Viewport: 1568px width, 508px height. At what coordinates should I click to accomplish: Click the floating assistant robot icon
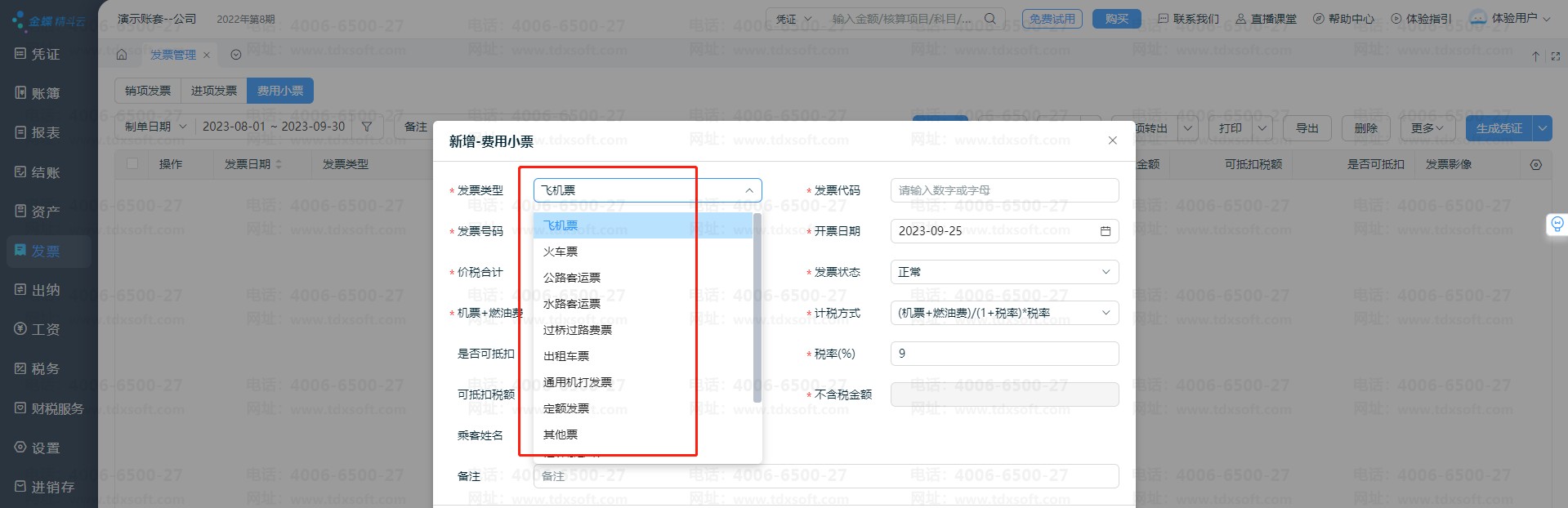click(1557, 224)
